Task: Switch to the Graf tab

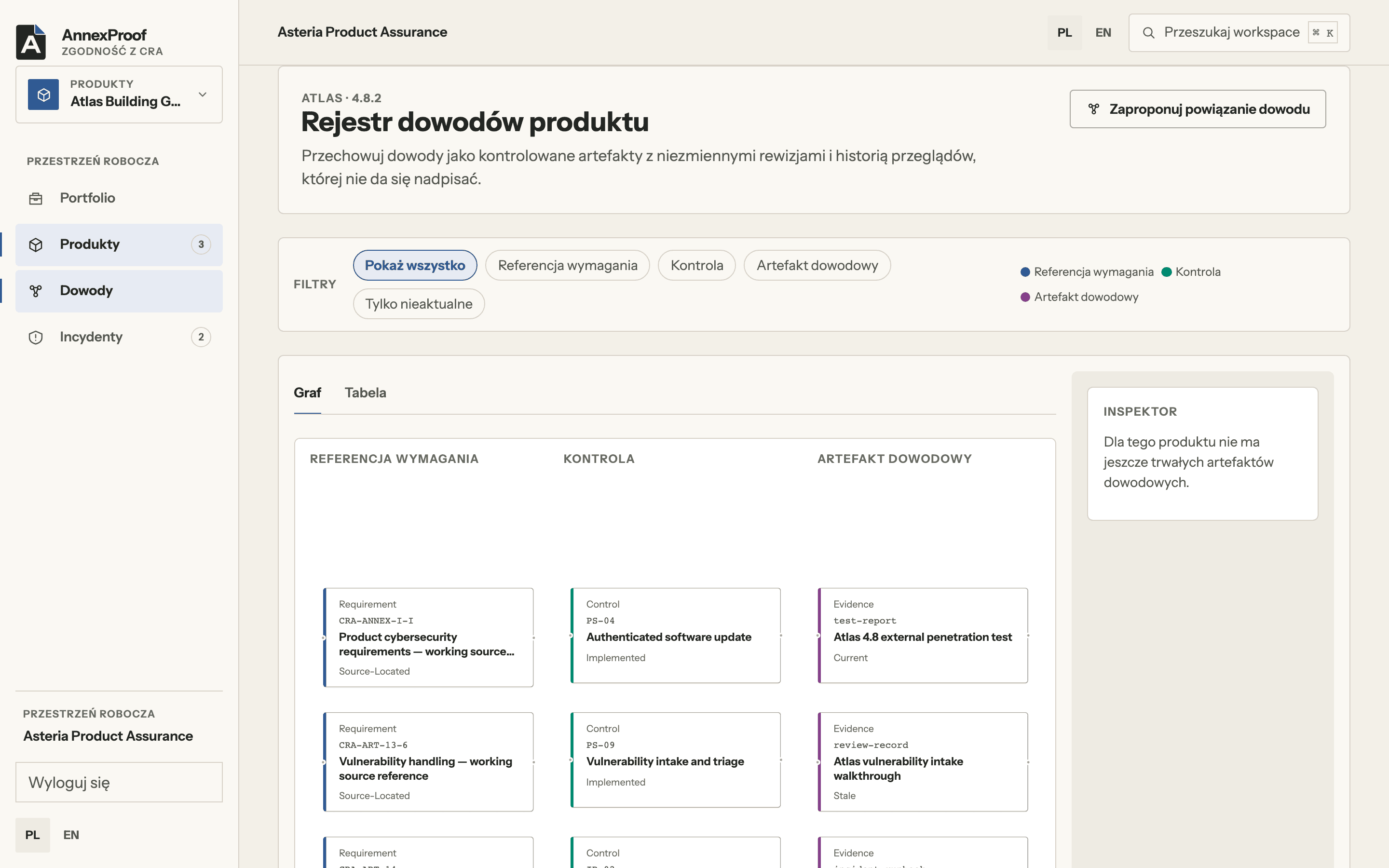Action: click(307, 393)
